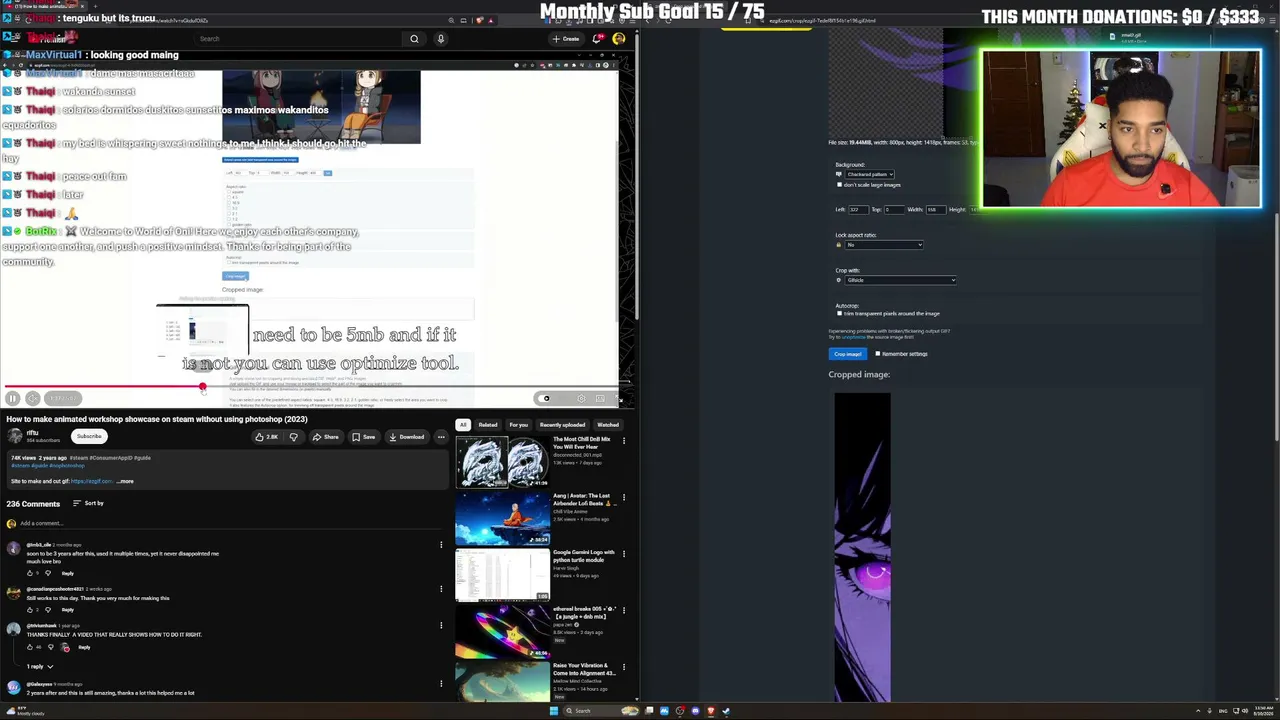Click the YouTube Create button

tap(566, 39)
